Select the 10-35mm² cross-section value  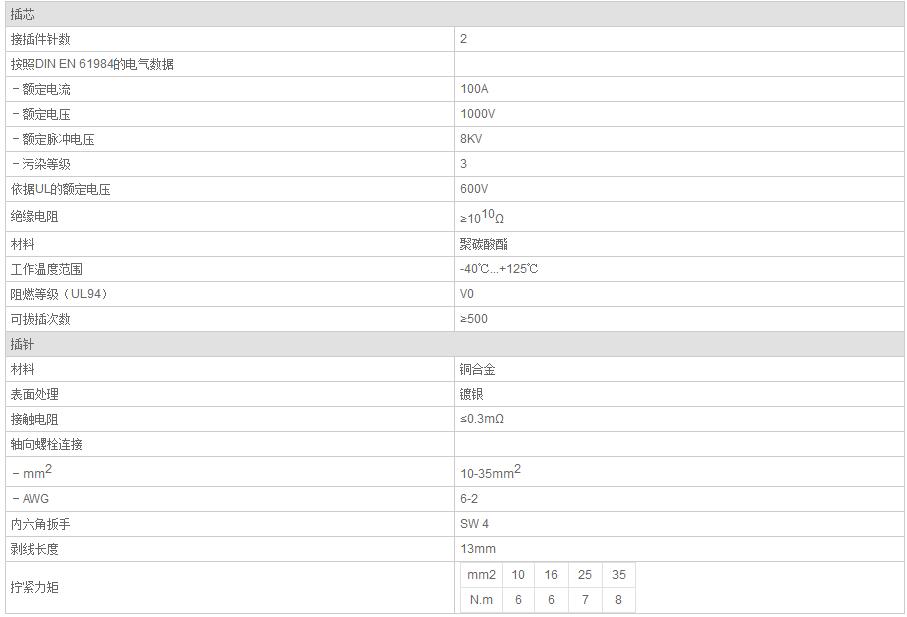click(x=490, y=471)
